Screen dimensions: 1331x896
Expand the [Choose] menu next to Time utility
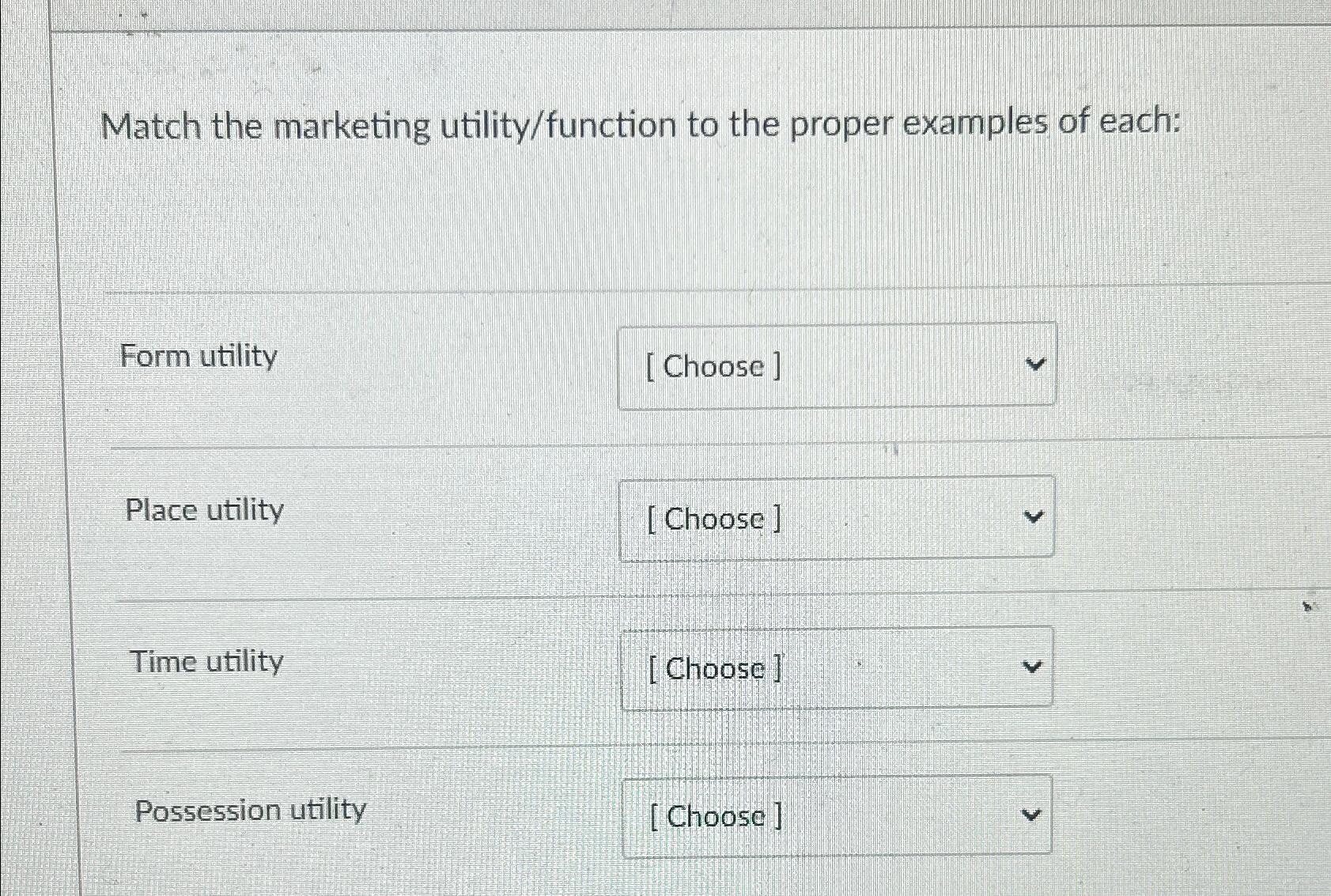pyautogui.click(x=836, y=668)
